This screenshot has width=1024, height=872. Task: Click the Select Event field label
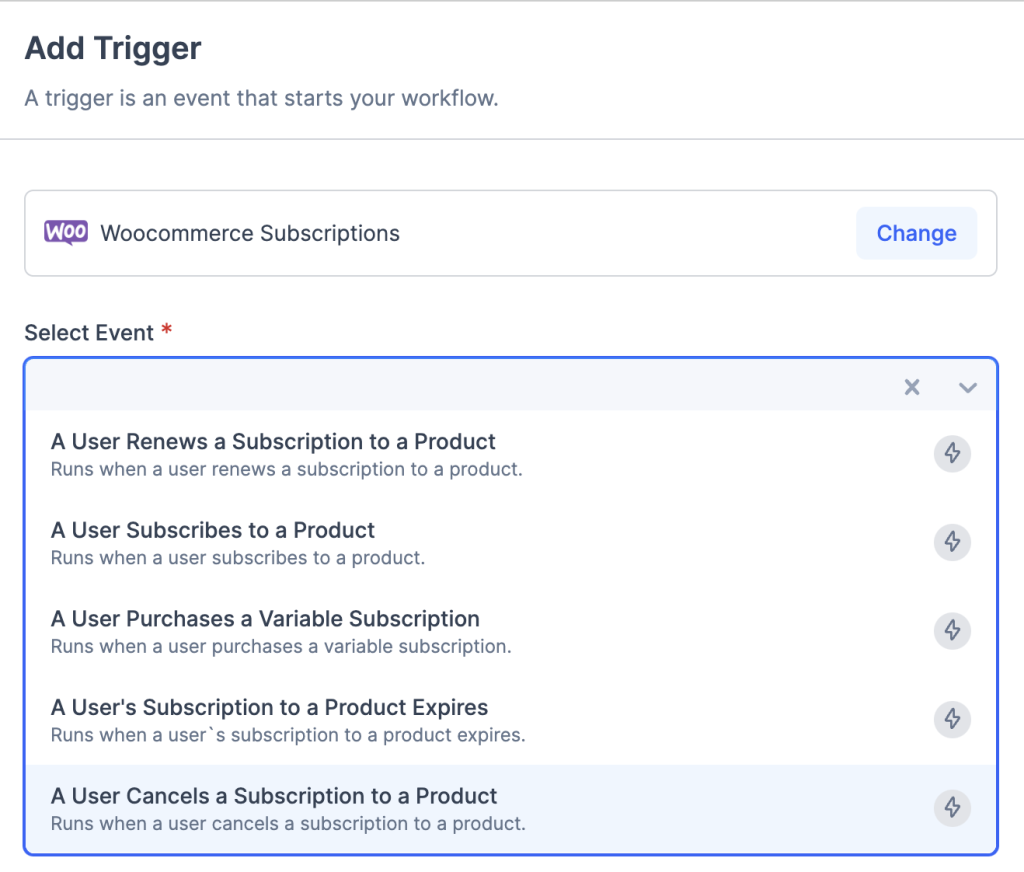point(89,333)
